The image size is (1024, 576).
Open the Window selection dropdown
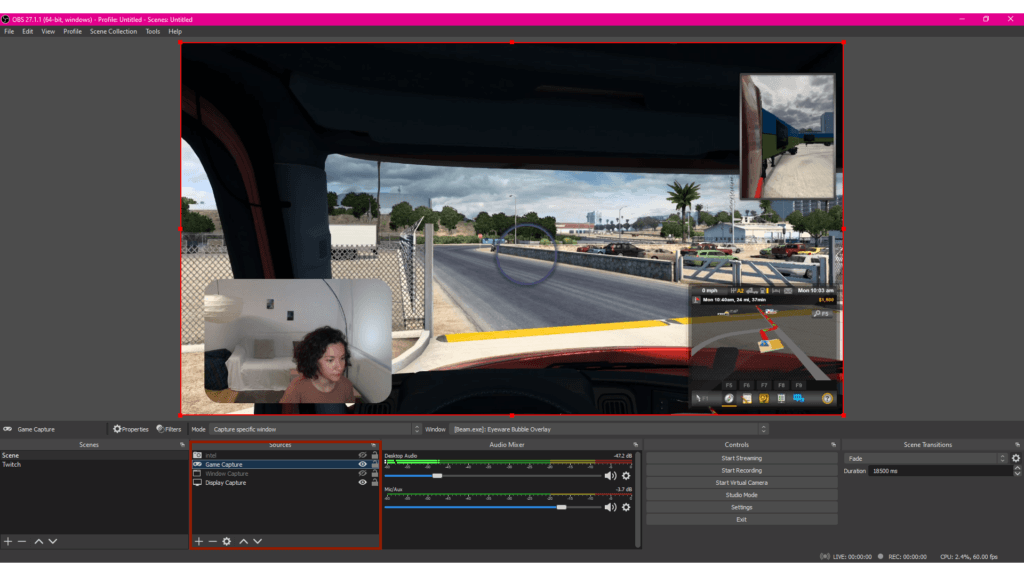609,429
